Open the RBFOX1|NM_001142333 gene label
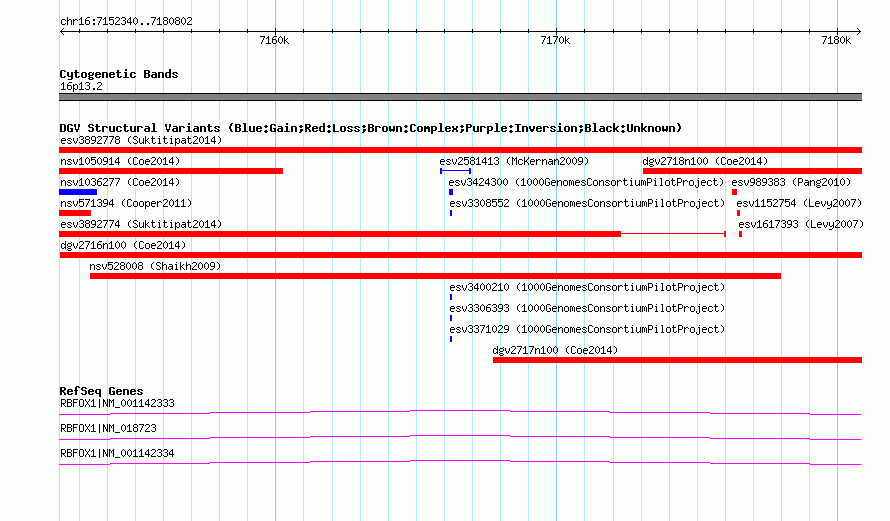Screen dimensions: 890x521 point(117,404)
